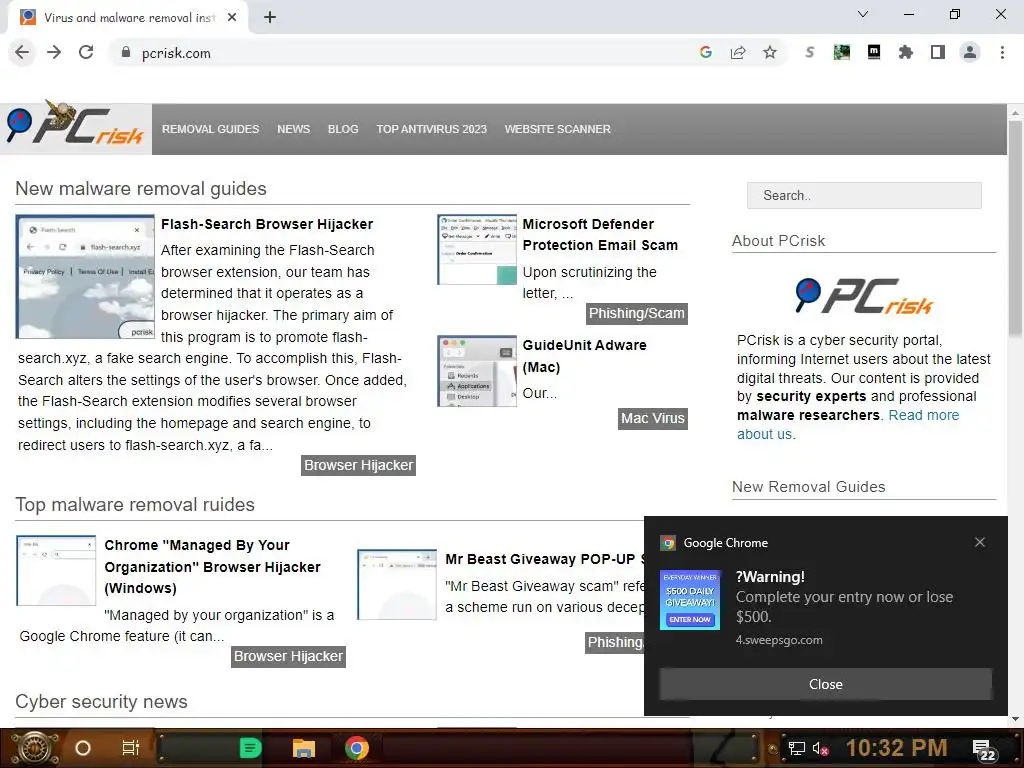1024x768 pixels.
Task: Click the 4.sweepsgo.com notification source
Action: pyautogui.click(x=779, y=640)
